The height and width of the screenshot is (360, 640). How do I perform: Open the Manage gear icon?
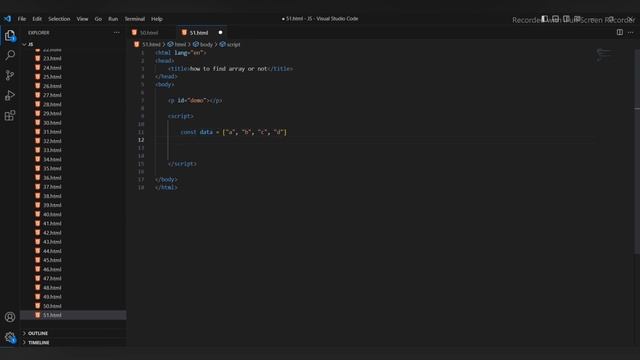coord(10,337)
